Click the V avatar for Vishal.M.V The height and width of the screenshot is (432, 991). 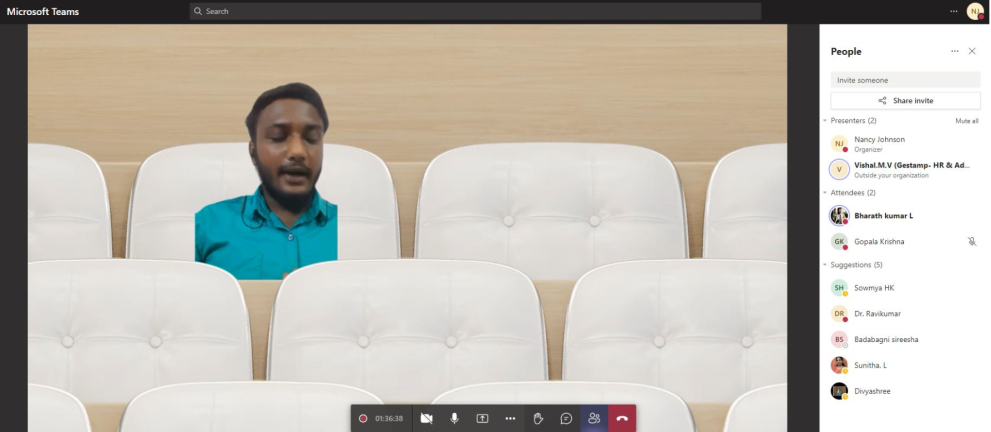(x=839, y=169)
